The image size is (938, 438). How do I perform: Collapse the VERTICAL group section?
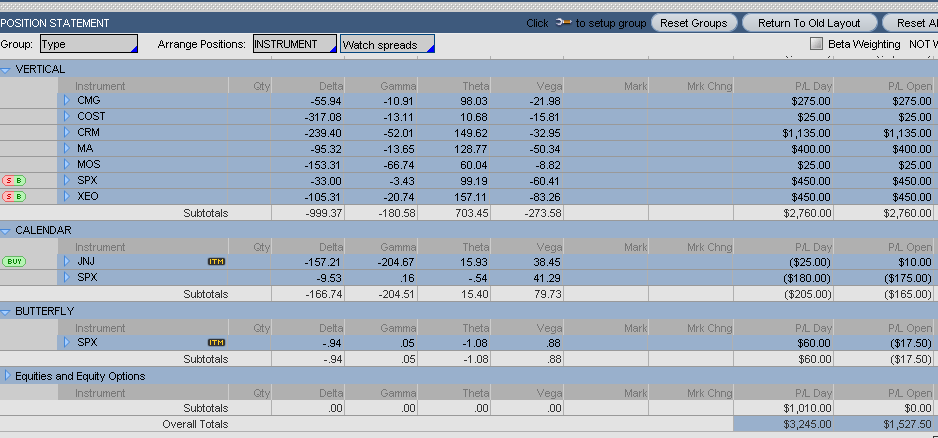pos(6,70)
